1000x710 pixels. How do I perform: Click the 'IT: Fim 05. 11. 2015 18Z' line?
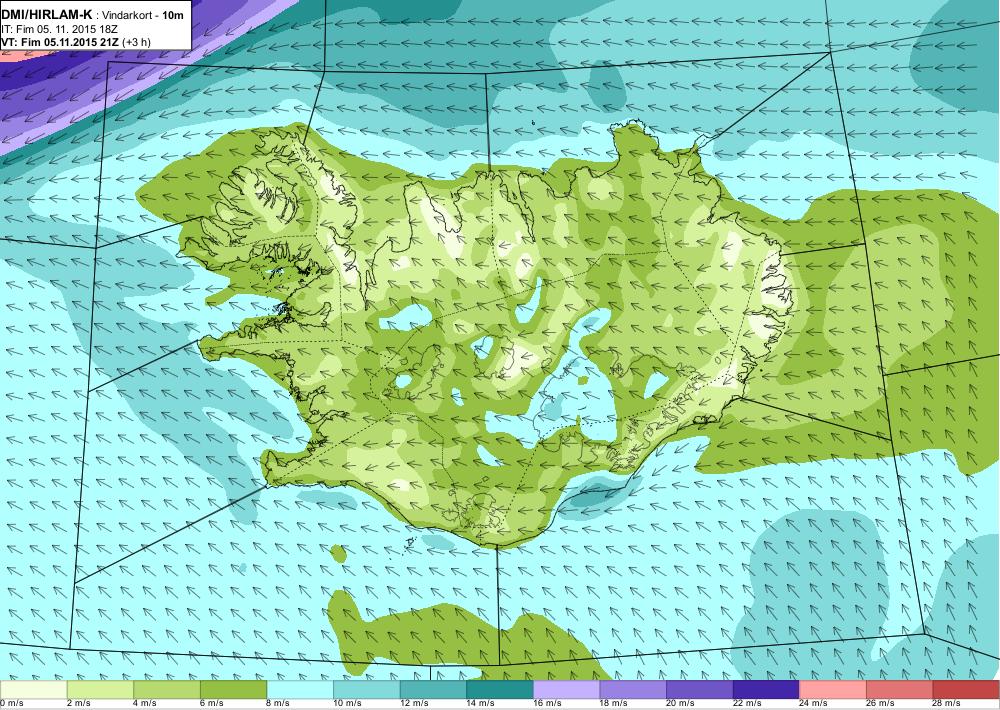(59, 29)
